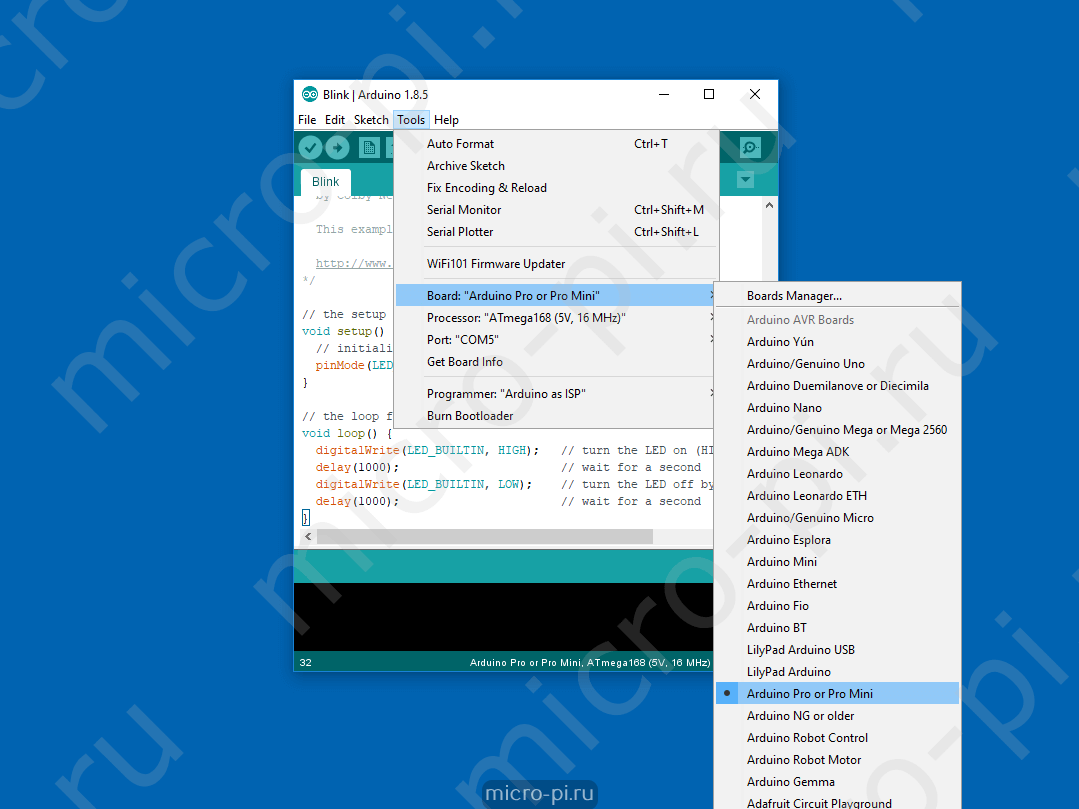This screenshot has width=1079, height=809.
Task: Click editor scroll-up arrow
Action: [x=769, y=205]
